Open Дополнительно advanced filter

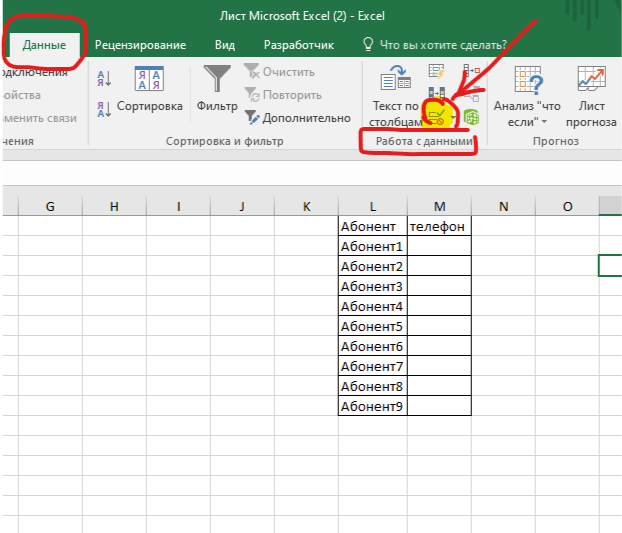pos(298,118)
